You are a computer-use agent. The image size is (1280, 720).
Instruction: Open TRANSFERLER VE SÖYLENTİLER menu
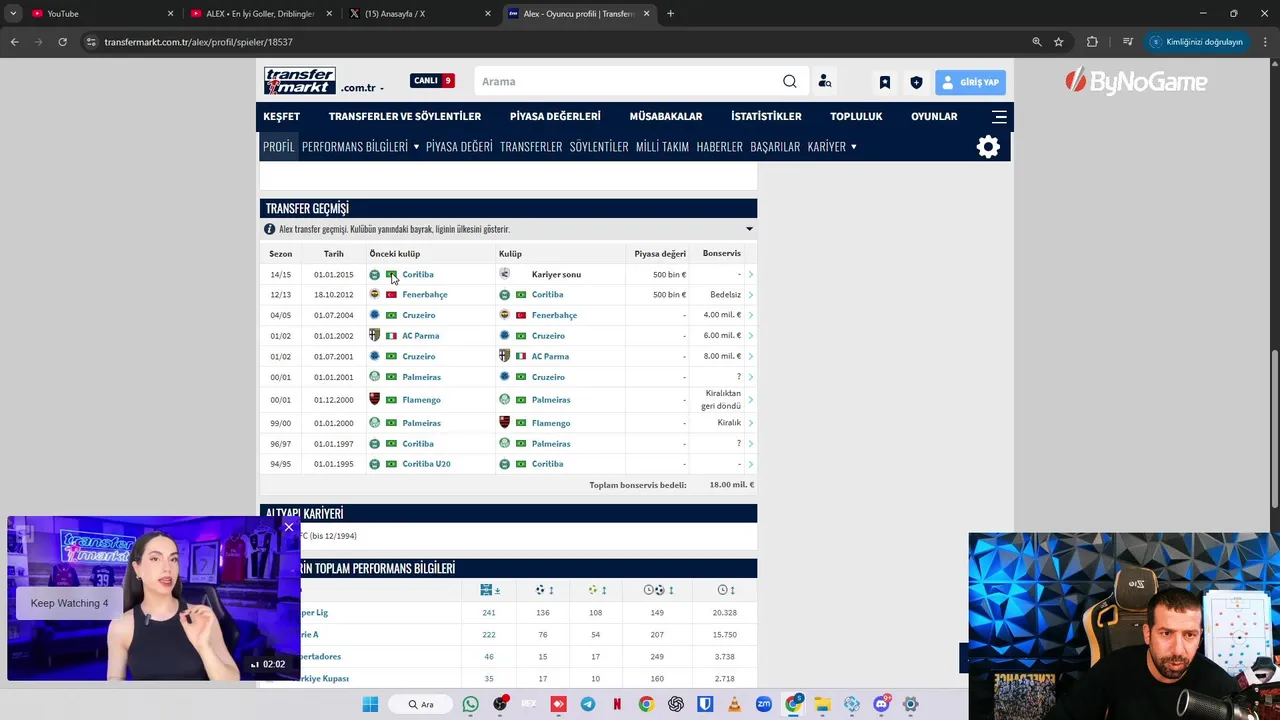[x=405, y=116]
